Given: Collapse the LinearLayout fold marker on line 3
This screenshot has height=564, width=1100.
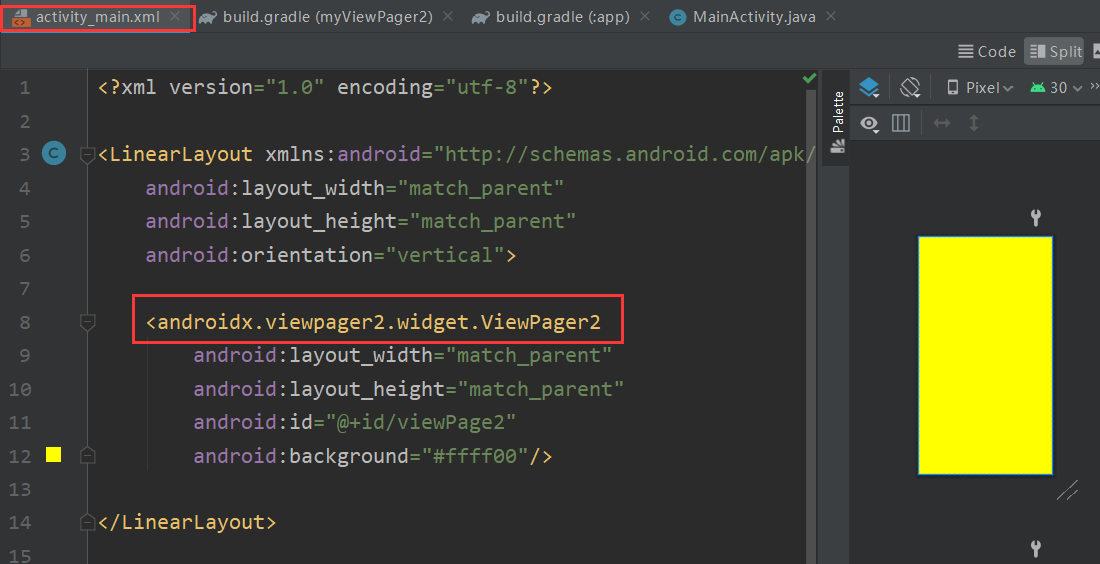Looking at the screenshot, I should [88, 154].
